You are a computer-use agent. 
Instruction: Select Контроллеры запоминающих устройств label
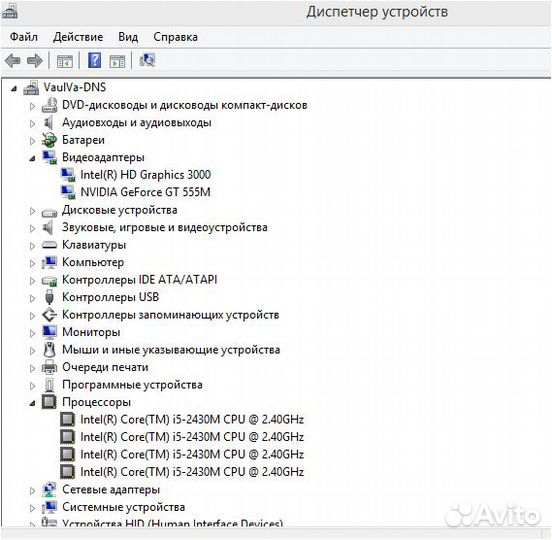coord(171,315)
